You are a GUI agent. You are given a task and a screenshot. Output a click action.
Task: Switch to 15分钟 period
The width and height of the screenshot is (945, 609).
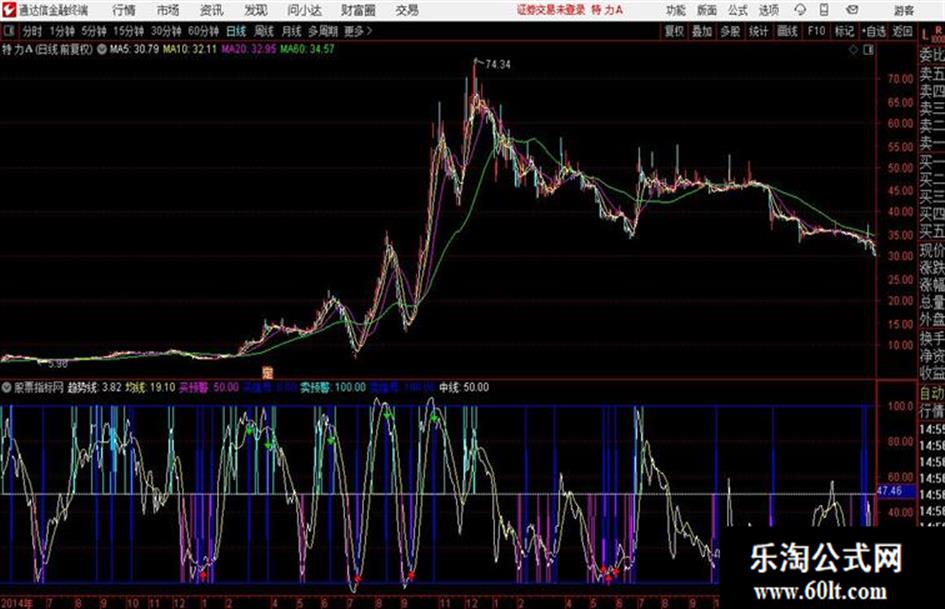pos(129,31)
